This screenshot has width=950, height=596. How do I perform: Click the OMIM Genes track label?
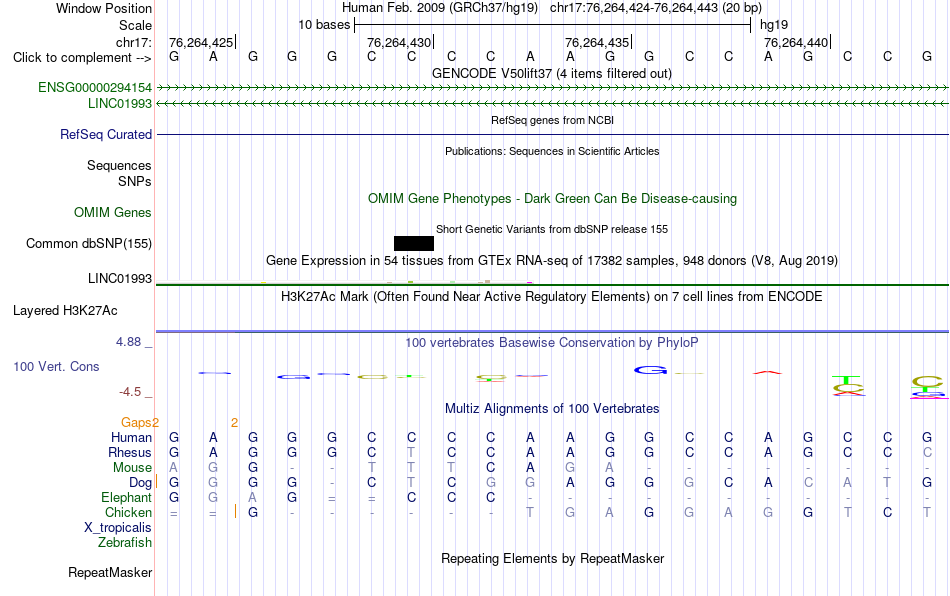tap(113, 213)
